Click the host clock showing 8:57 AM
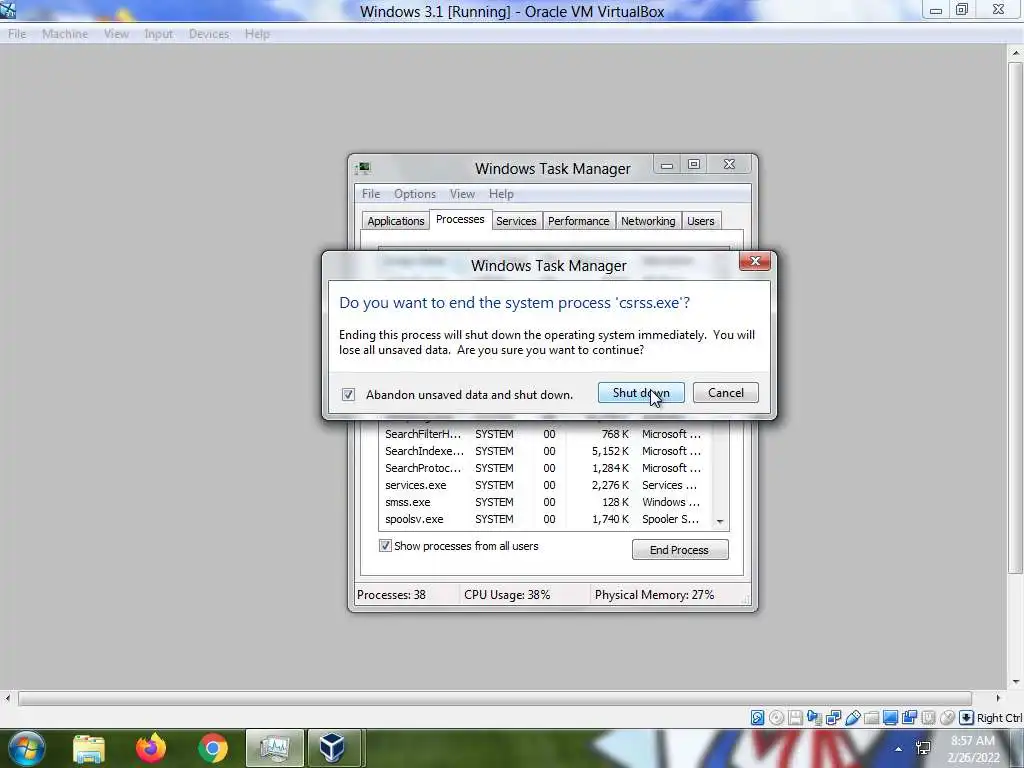 pyautogui.click(x=972, y=741)
